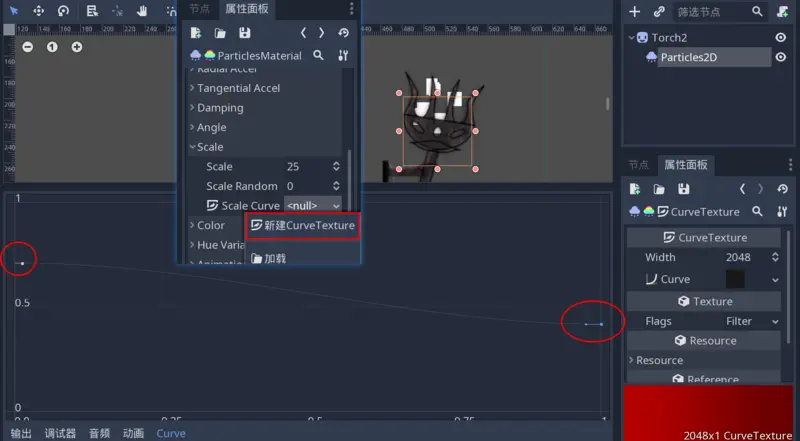Adjust Scale value stepper arrows
Viewport: 800px width, 441px height.
point(336,166)
